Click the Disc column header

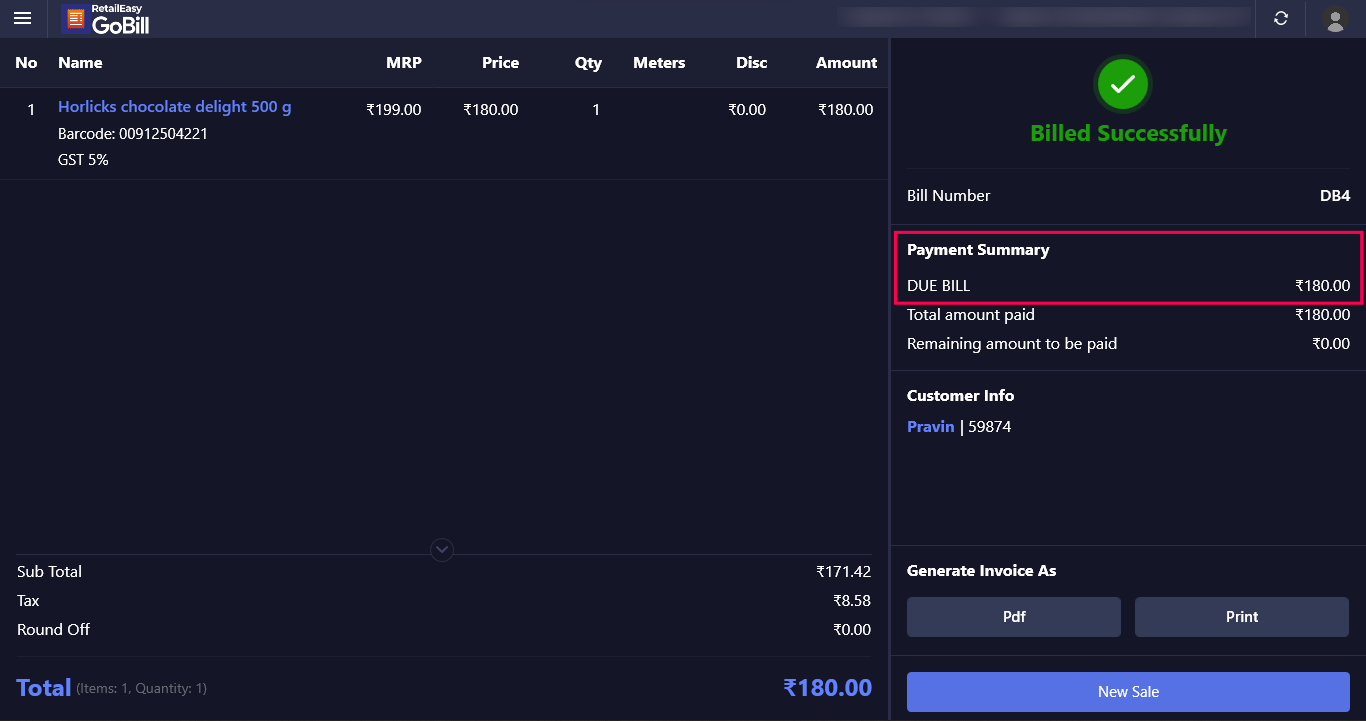751,63
